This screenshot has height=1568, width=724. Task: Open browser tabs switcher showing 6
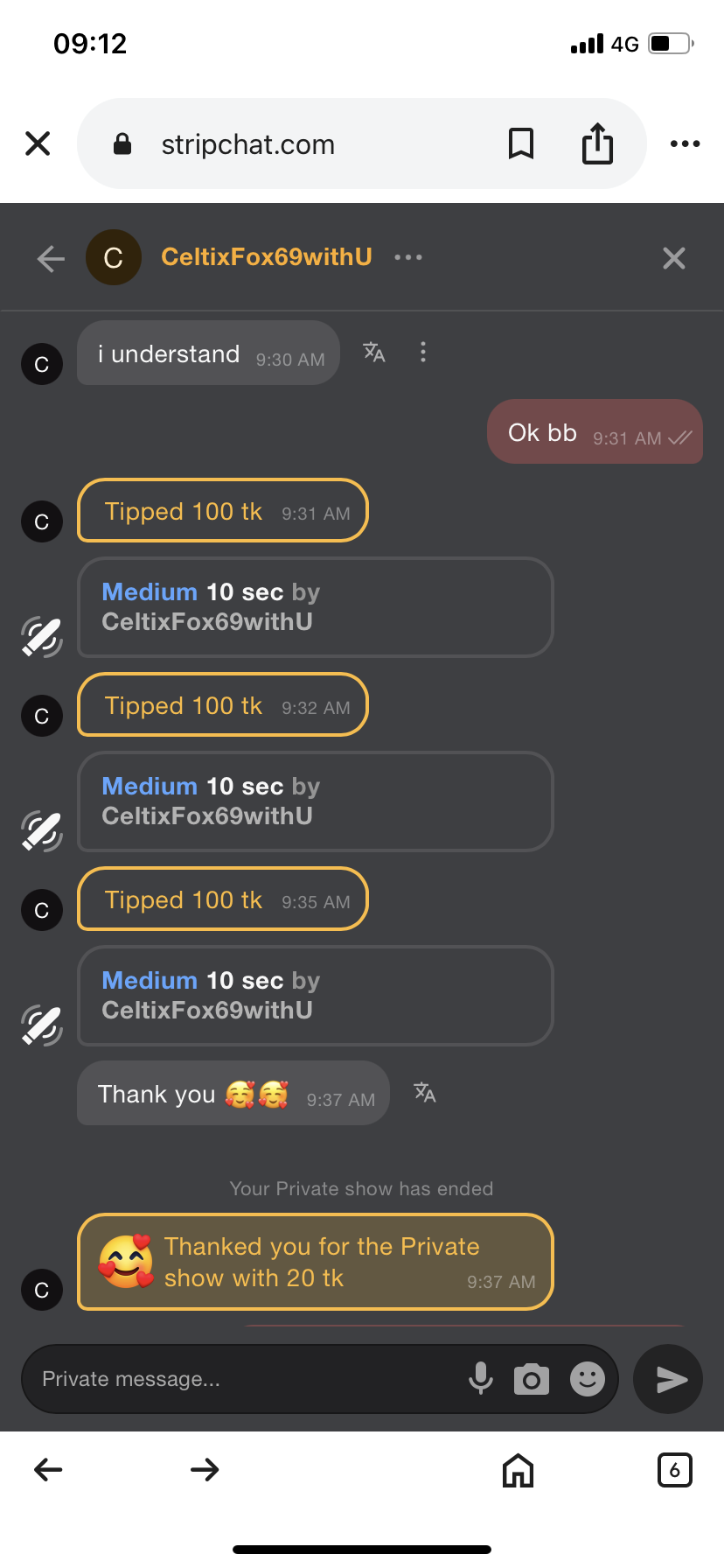point(674,1470)
